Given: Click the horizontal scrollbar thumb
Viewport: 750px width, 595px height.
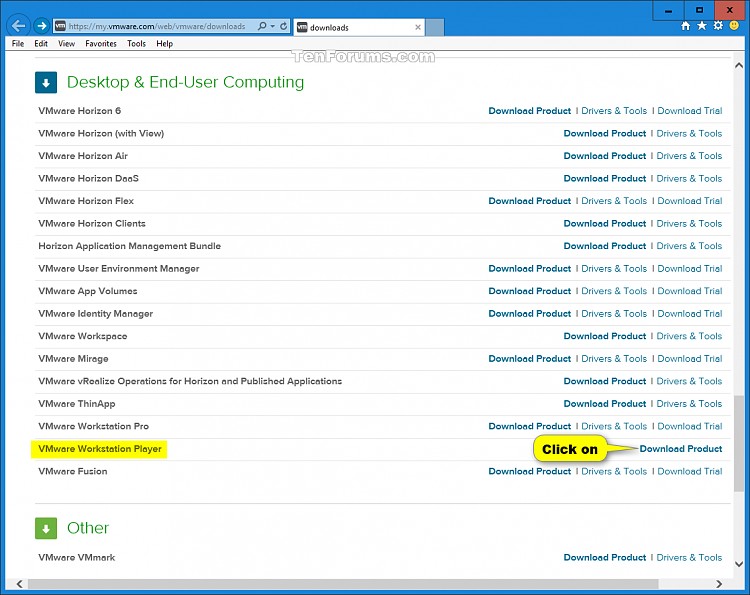Looking at the screenshot, I should [343, 584].
